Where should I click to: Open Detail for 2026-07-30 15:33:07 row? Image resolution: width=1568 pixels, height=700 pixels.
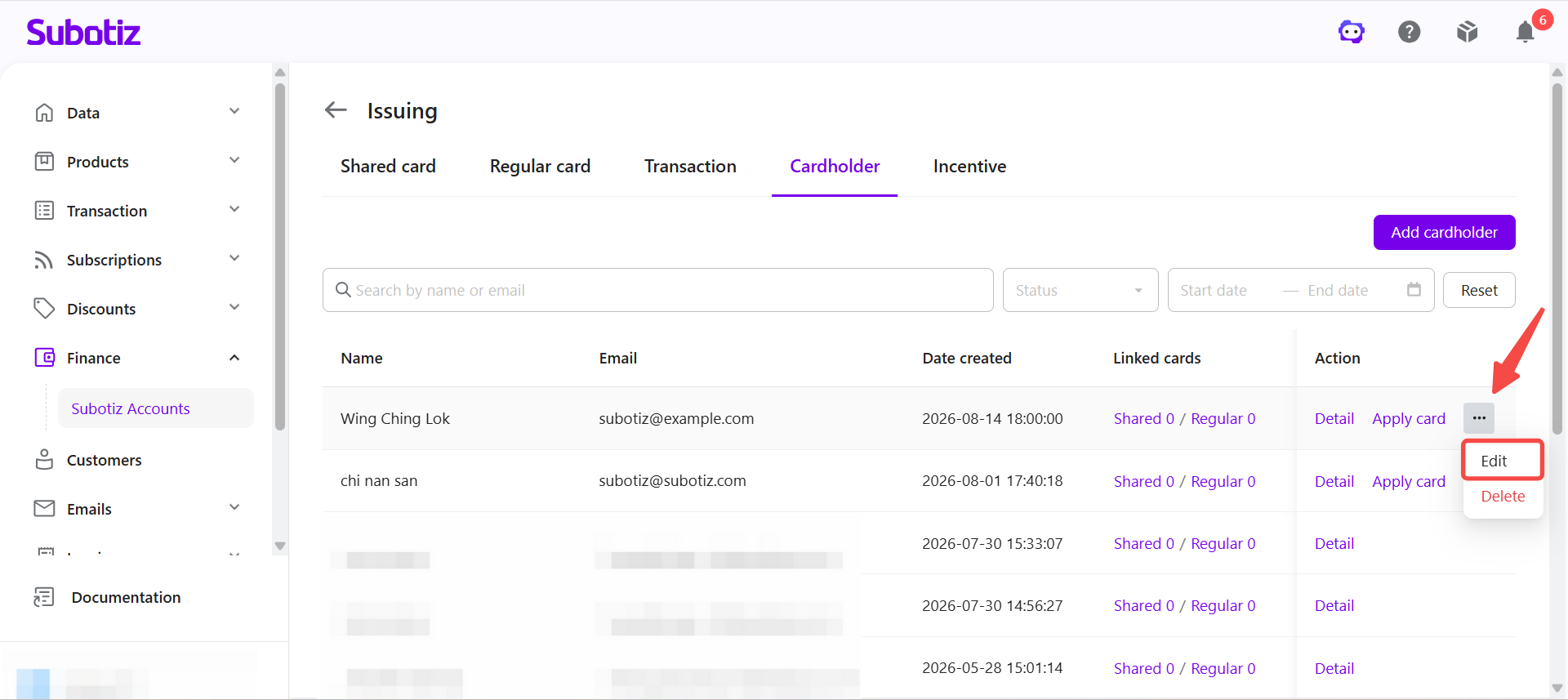tap(1334, 543)
